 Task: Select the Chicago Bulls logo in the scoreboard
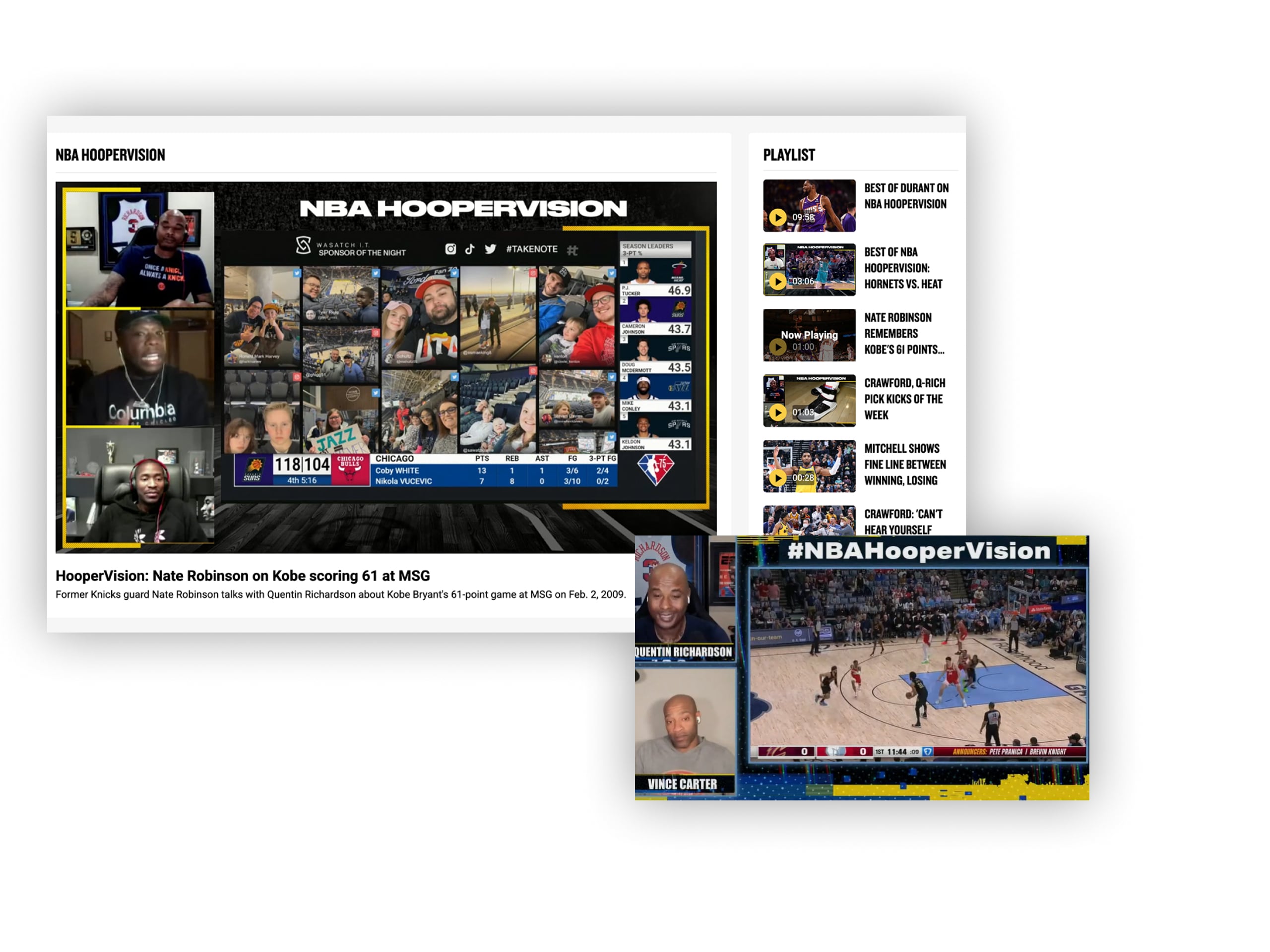[x=351, y=470]
